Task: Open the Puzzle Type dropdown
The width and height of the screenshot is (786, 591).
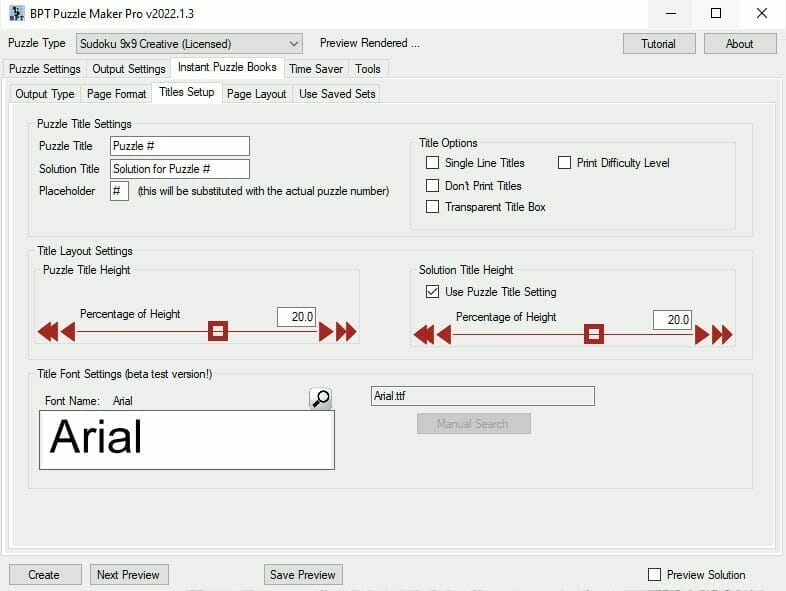Action: pos(189,44)
